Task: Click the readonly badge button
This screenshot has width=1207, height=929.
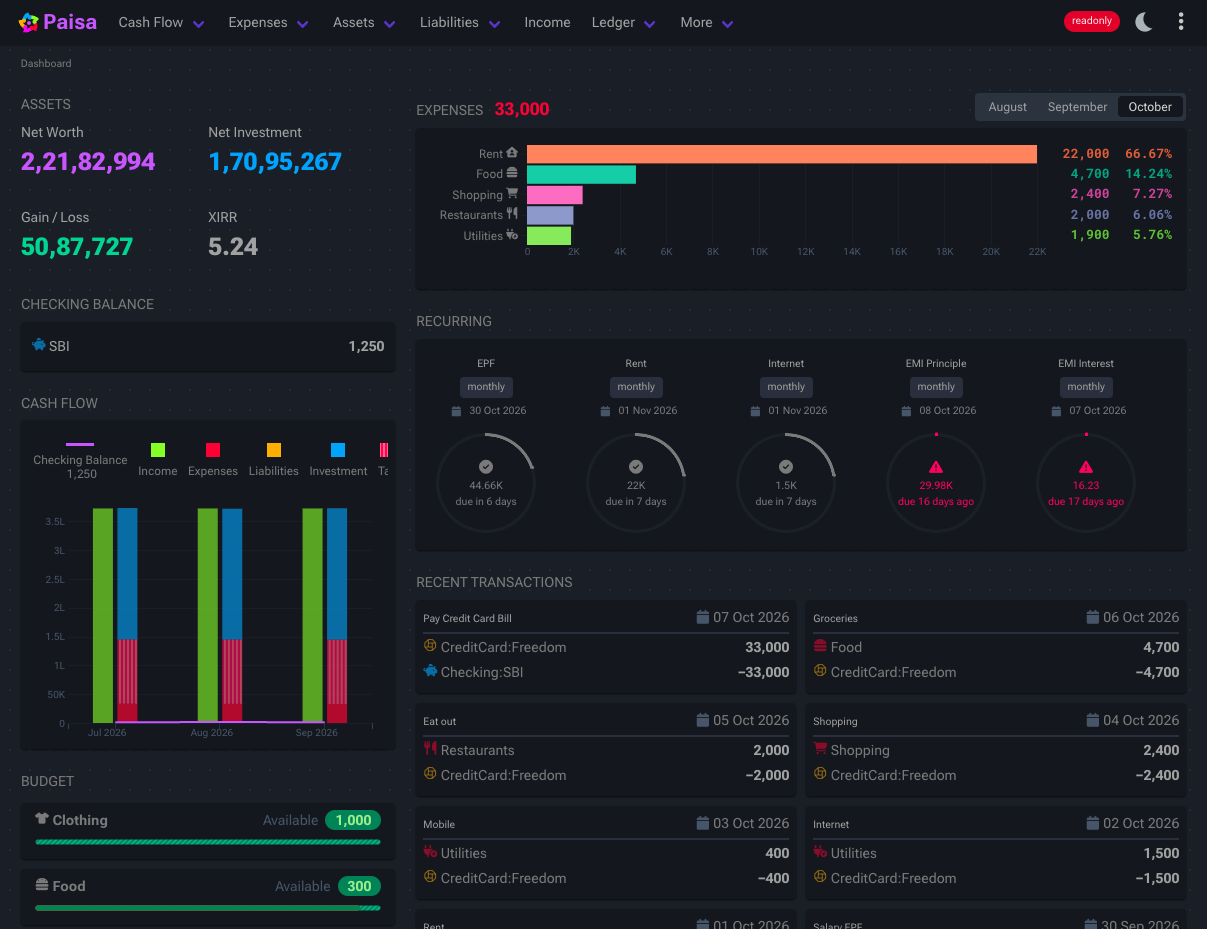Action: [x=1092, y=21]
